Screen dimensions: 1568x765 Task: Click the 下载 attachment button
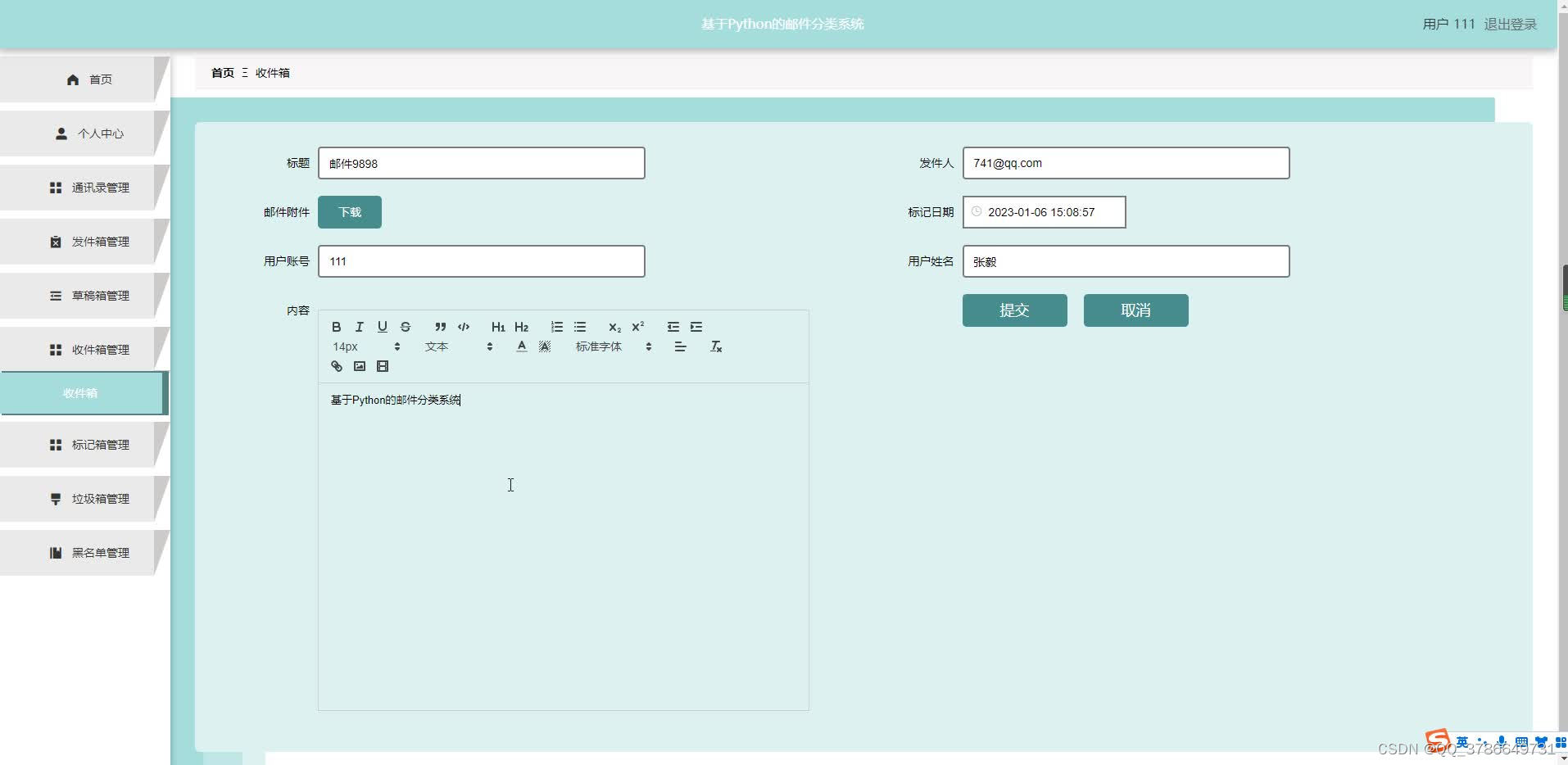[350, 212]
